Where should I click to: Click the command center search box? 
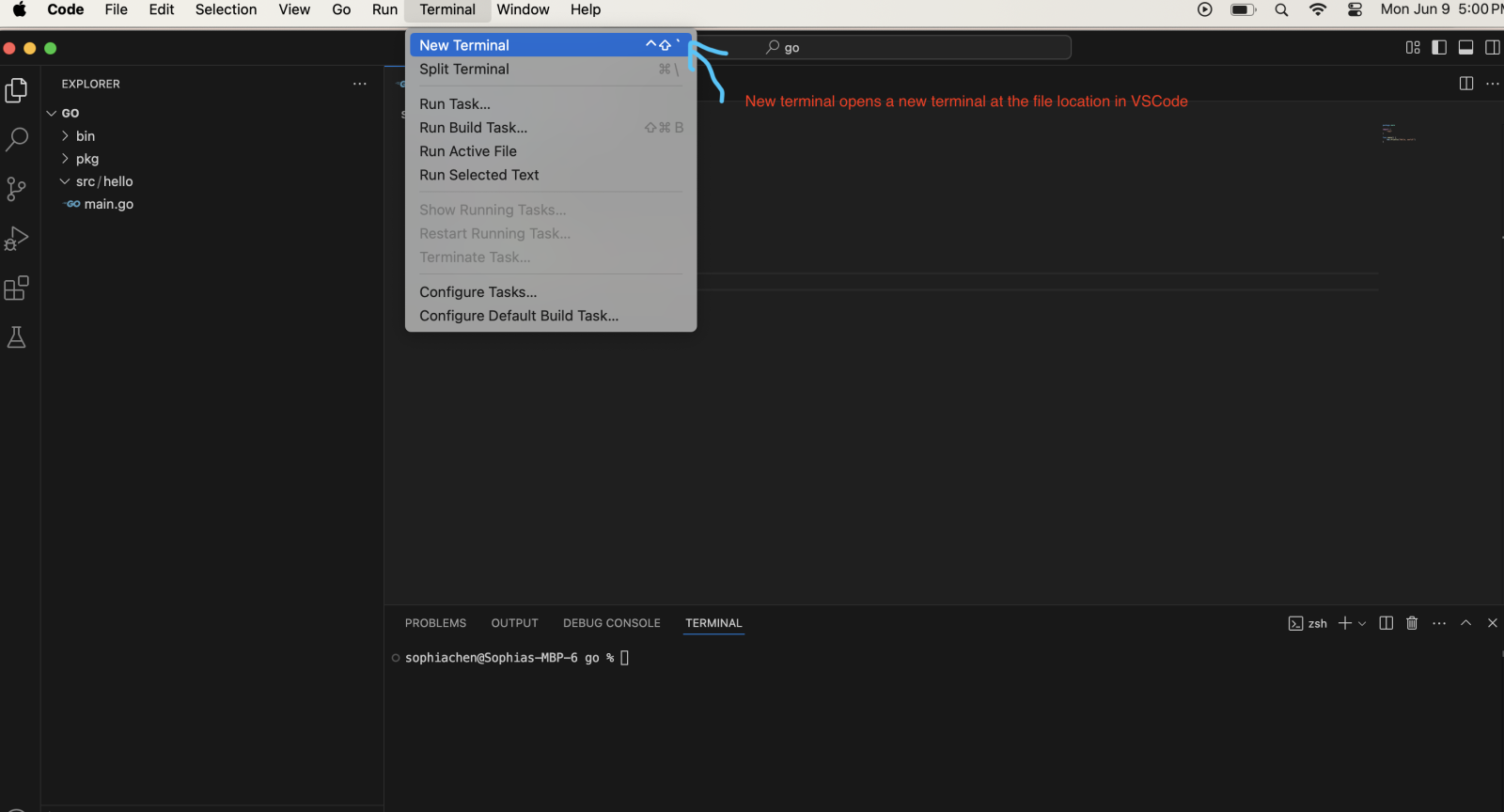tap(884, 47)
